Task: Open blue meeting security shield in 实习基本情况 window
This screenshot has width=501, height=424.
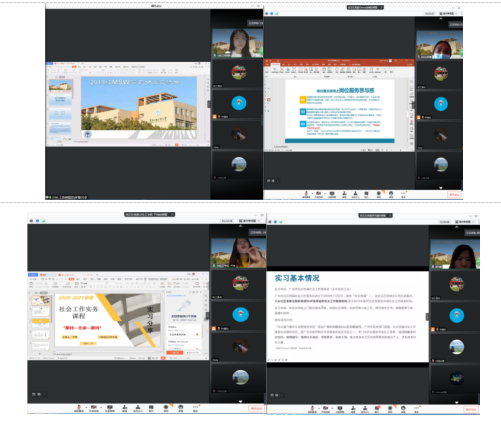Action: point(275,222)
